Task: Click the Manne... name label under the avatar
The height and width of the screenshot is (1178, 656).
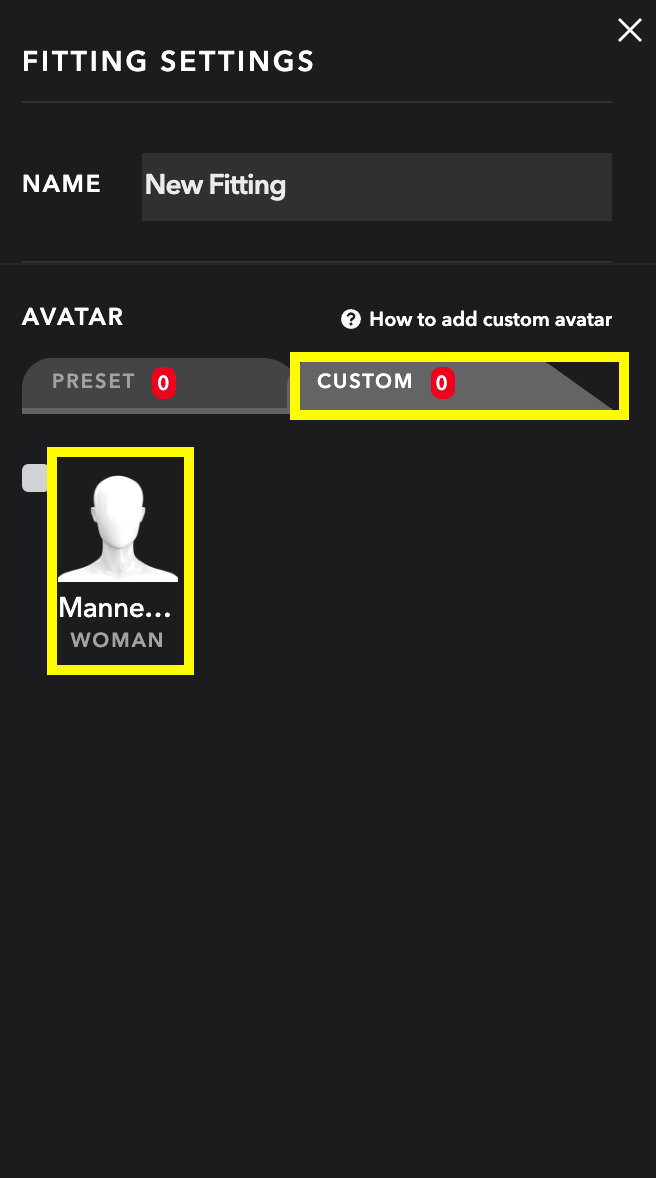Action: pos(114,607)
